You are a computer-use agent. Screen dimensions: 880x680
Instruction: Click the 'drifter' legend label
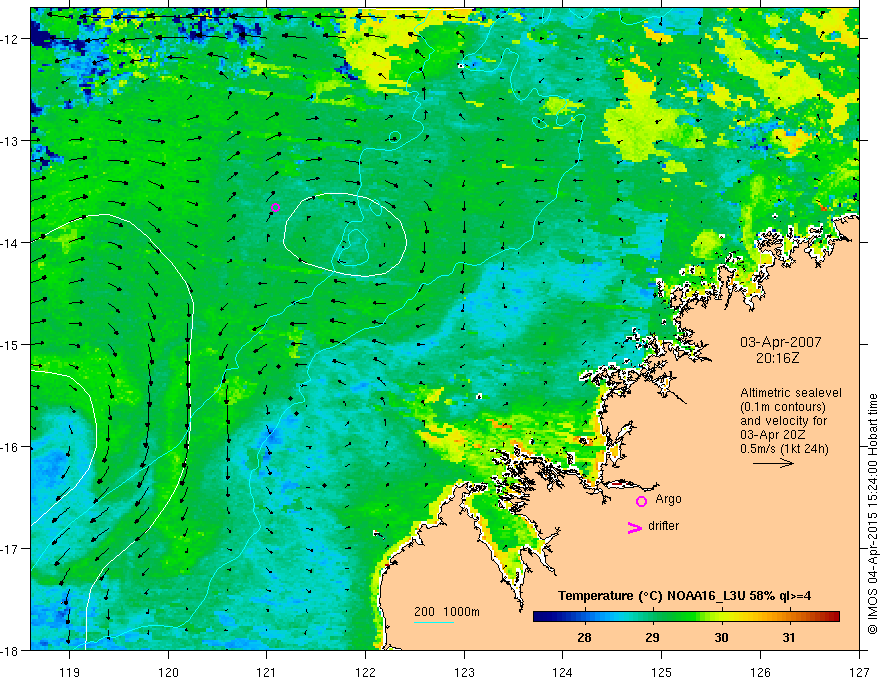point(663,526)
